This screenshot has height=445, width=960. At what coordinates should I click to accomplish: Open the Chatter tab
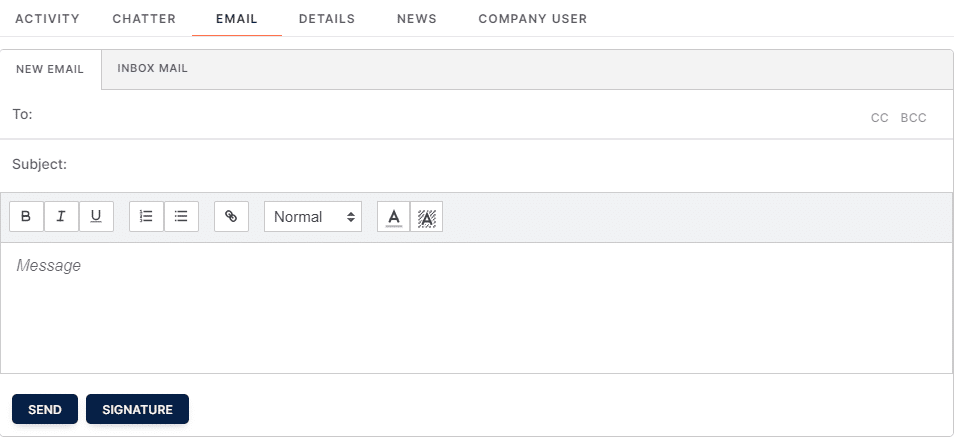(144, 19)
